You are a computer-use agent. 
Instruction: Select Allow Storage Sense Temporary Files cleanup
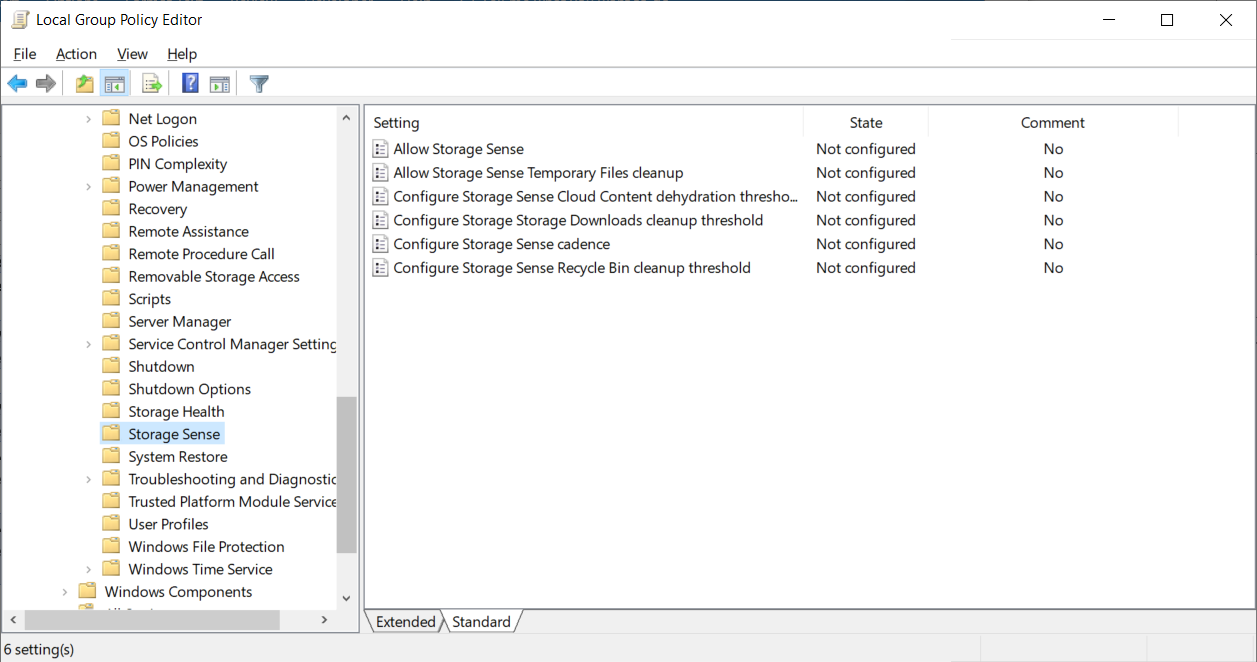(x=538, y=173)
